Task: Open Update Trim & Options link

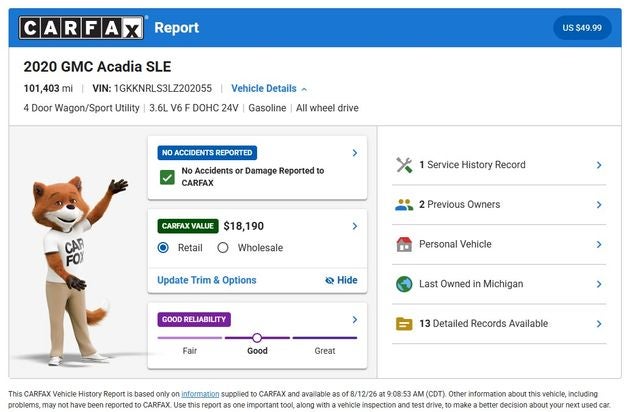Action: (207, 280)
